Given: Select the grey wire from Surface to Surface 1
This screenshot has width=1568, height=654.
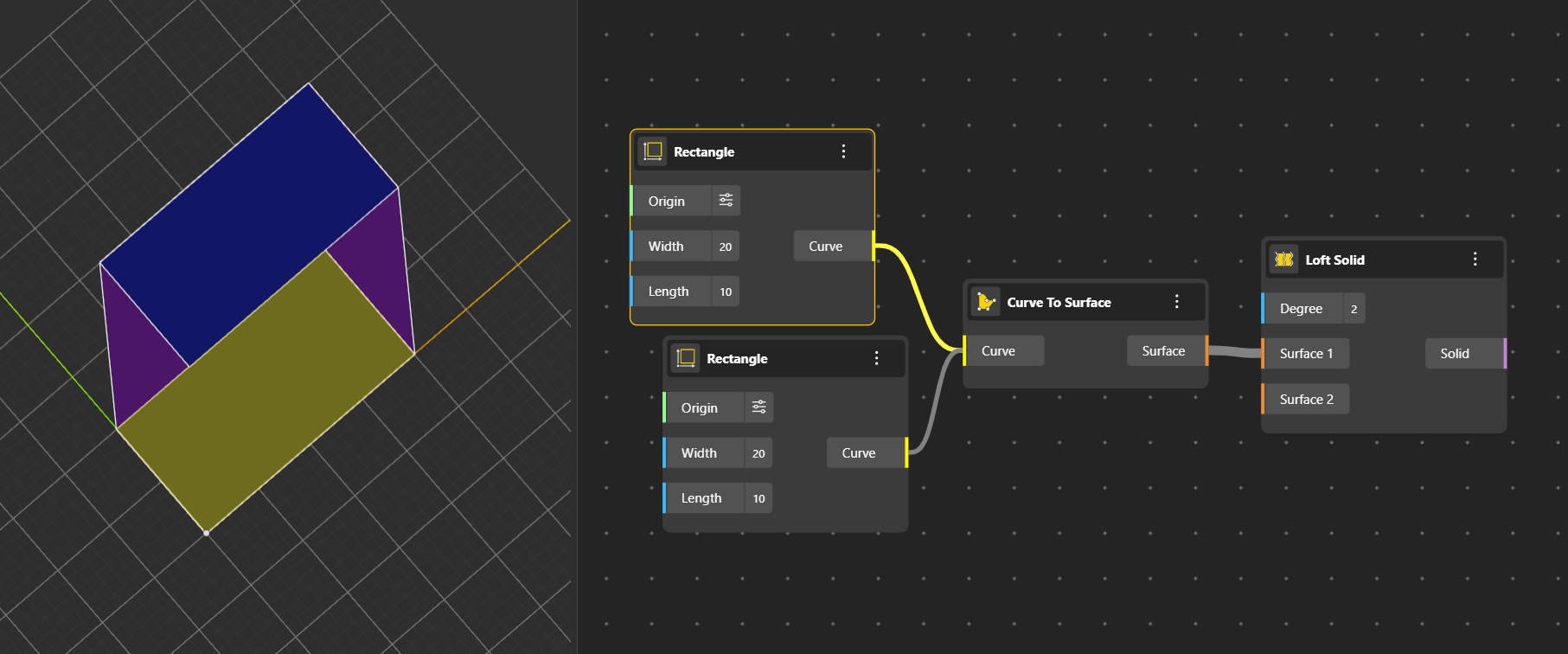Looking at the screenshot, I should (x=1235, y=351).
